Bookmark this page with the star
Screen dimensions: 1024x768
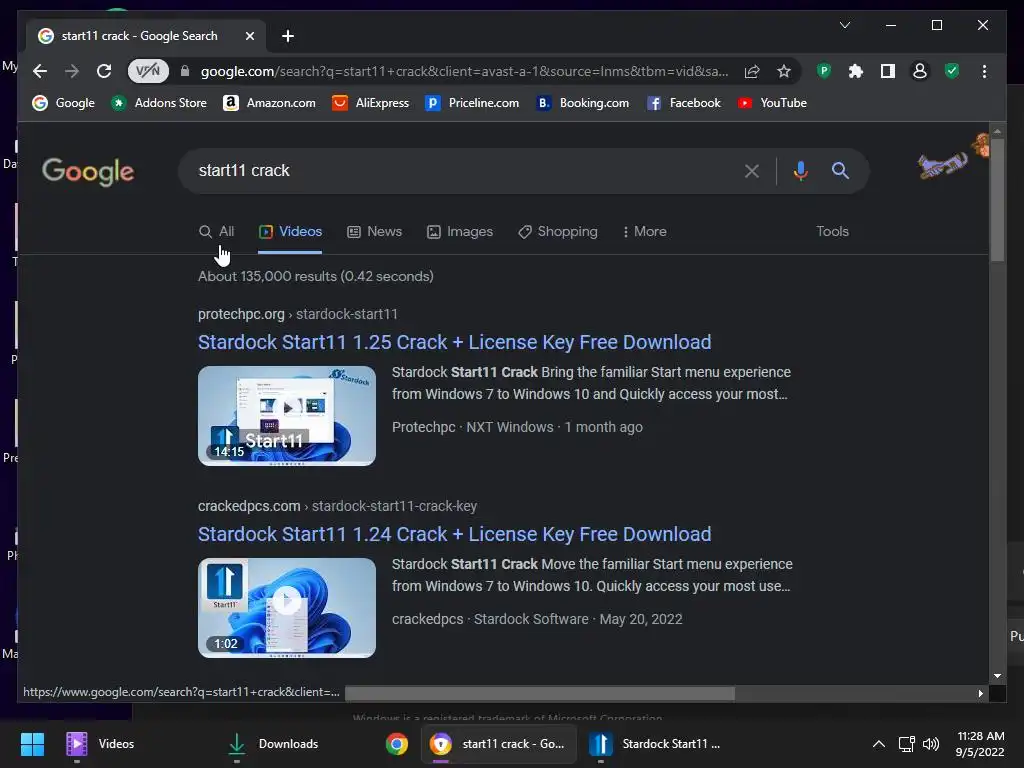784,71
